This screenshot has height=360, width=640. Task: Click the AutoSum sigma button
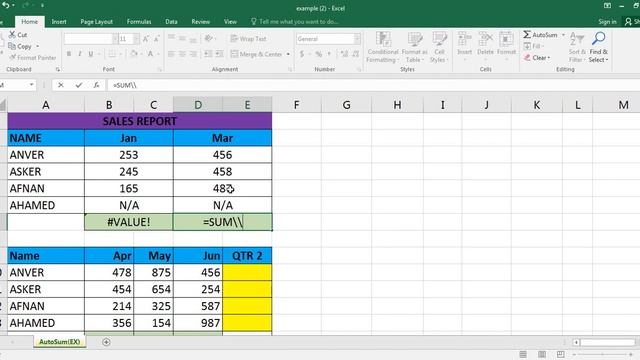(540, 35)
